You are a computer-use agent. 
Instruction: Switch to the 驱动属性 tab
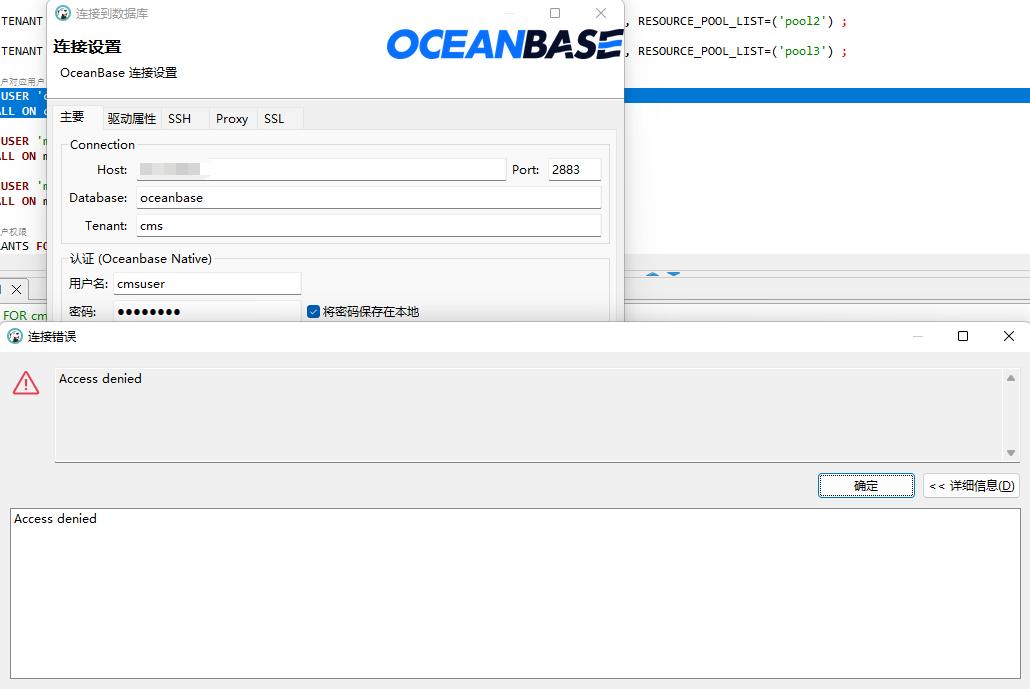[x=132, y=118]
